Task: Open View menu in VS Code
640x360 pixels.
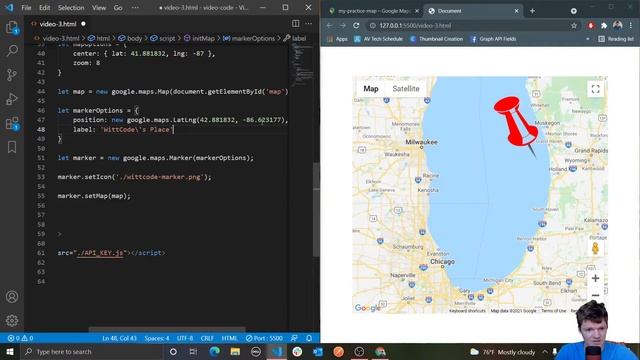Action: [x=99, y=8]
